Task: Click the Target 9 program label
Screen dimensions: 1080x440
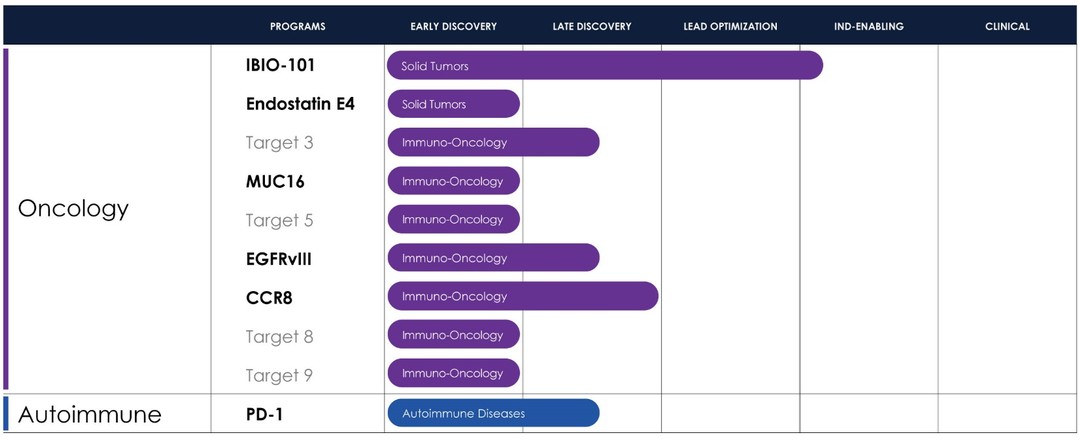Action: [x=279, y=374]
